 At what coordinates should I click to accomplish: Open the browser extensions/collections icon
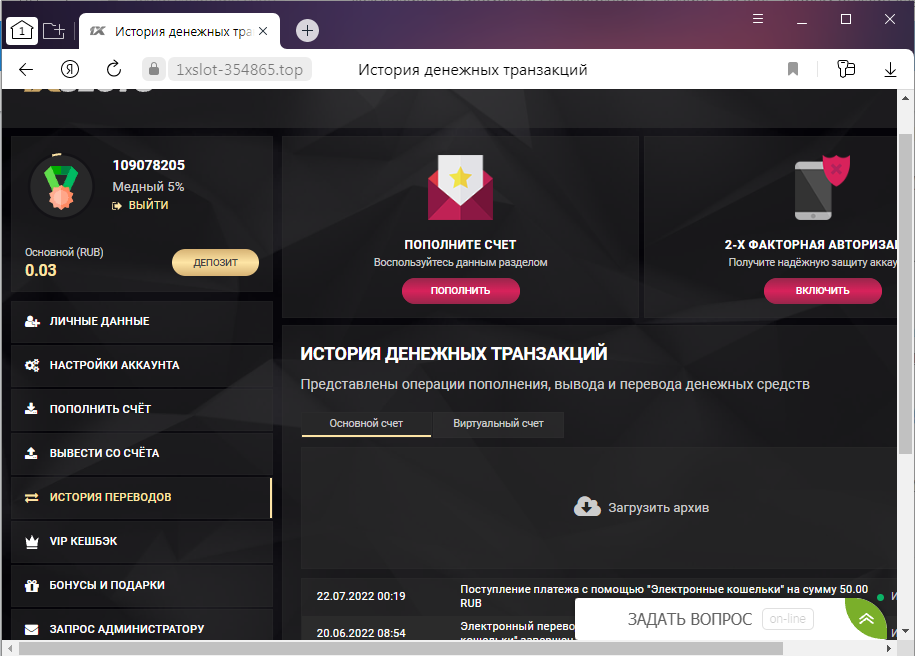pos(846,69)
